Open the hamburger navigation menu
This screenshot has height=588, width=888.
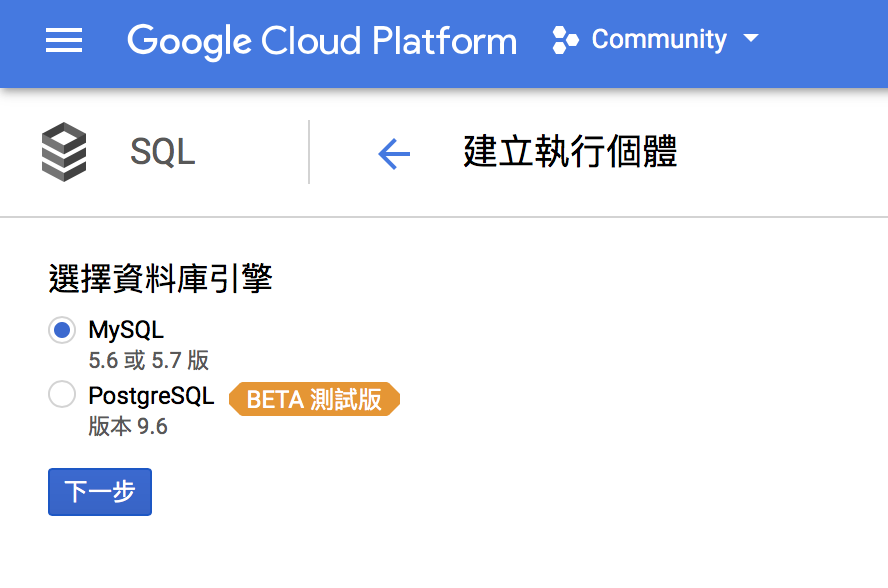[64, 41]
